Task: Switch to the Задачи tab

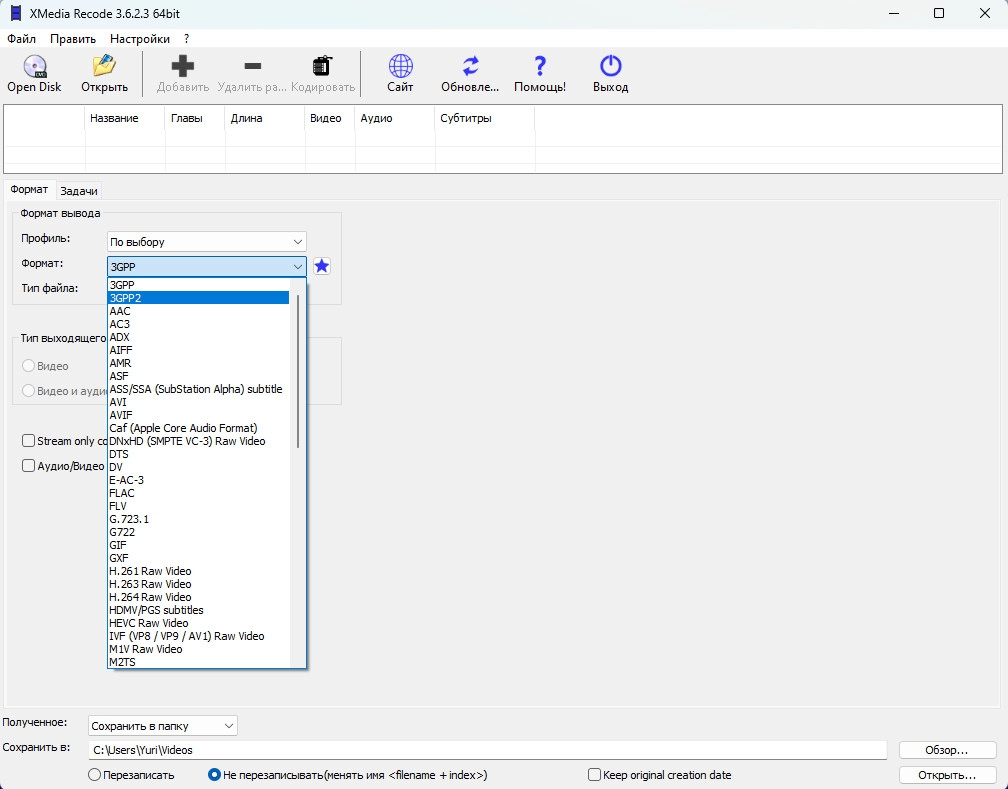Action: pos(78,191)
